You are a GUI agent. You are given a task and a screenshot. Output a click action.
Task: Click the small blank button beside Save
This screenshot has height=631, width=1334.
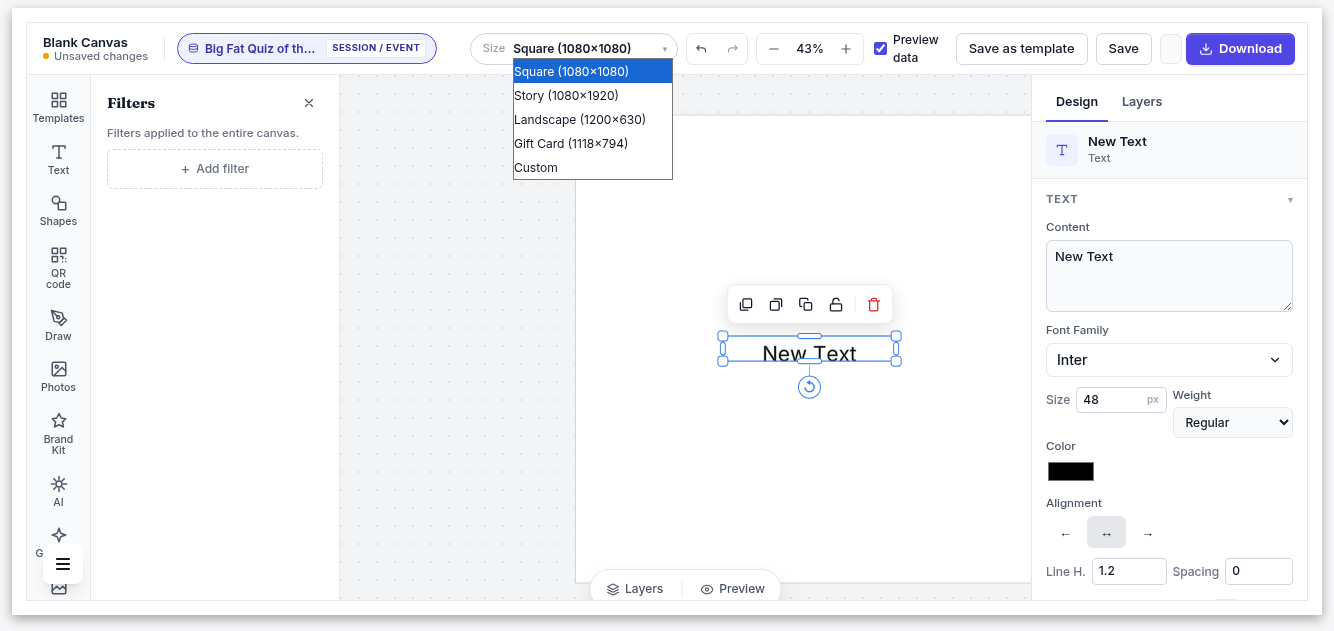[1170, 49]
